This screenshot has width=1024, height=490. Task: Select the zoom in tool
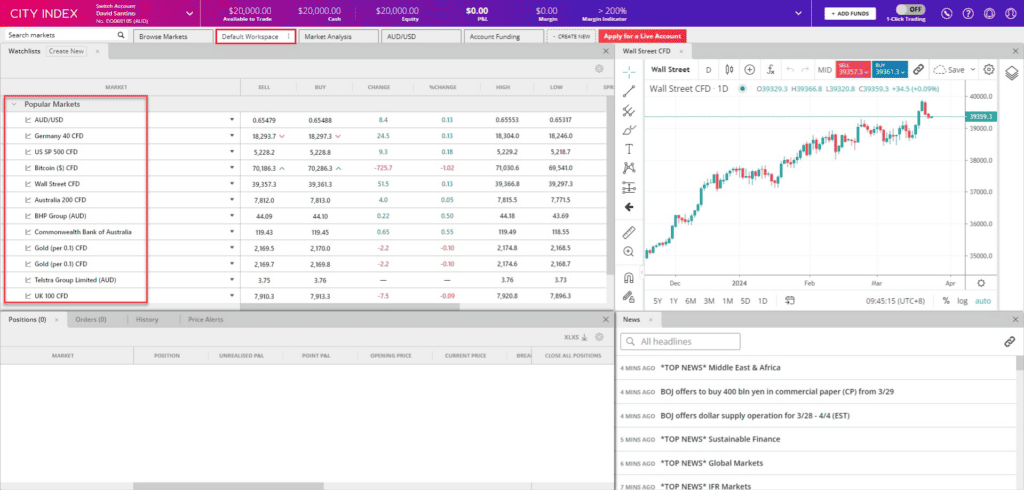[629, 252]
